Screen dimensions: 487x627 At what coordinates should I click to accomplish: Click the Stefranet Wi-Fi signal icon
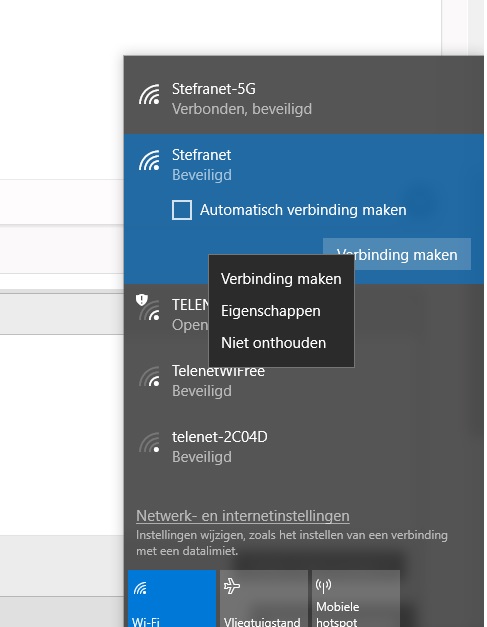pyautogui.click(x=150, y=160)
